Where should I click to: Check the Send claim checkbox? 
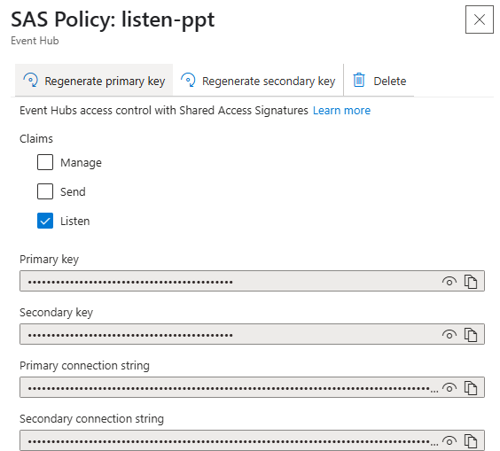tap(45, 192)
